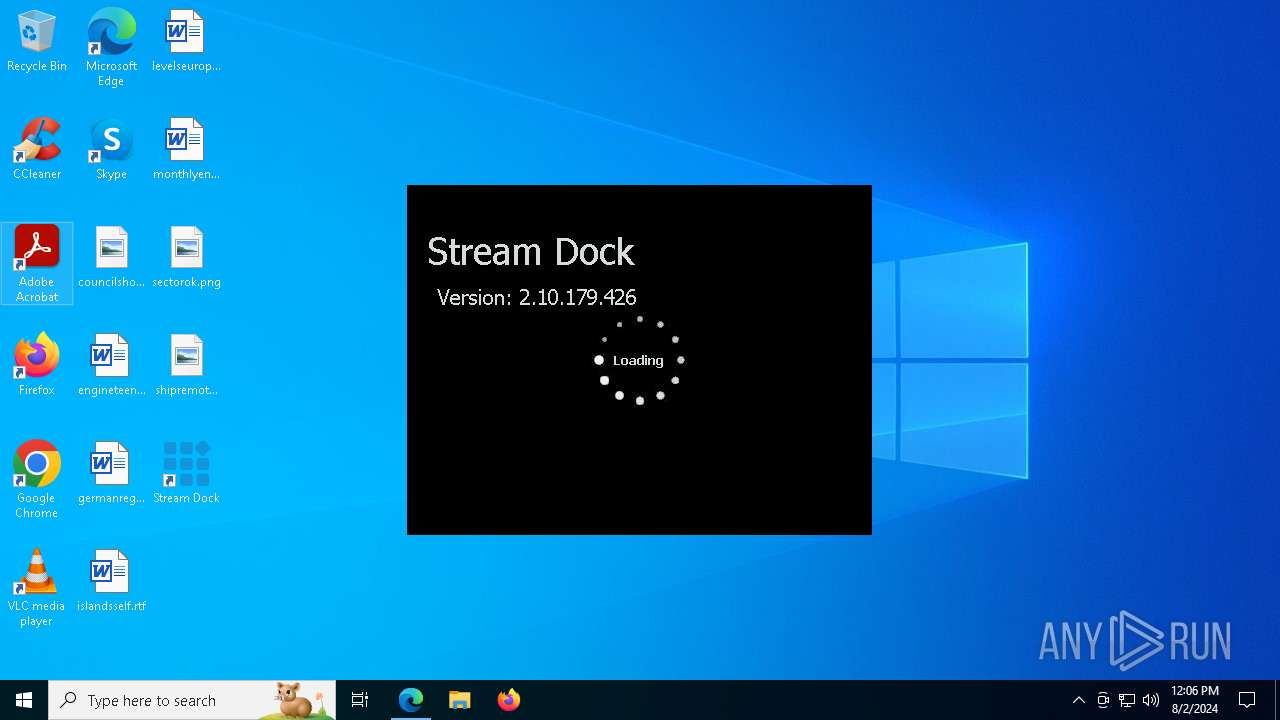Image resolution: width=1280 pixels, height=720 pixels.
Task: Open the clock showing 12:06 PM
Action: pos(1194,700)
